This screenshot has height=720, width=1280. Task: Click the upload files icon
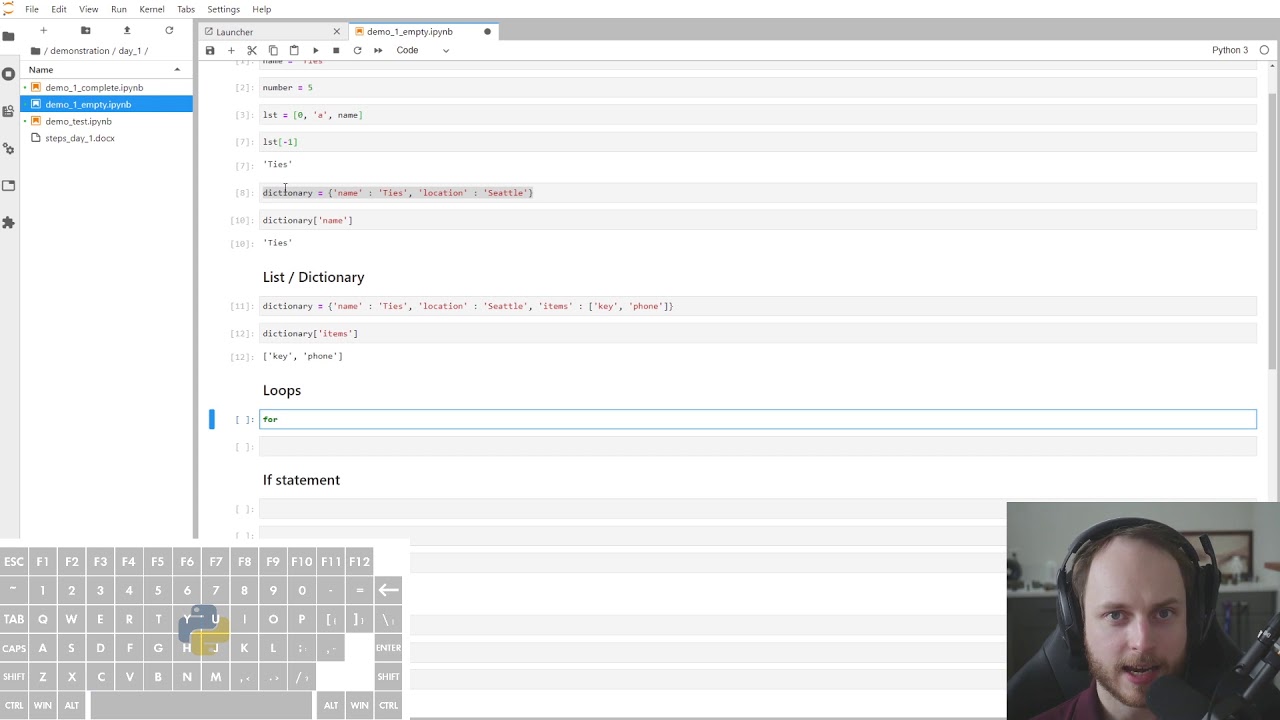pyautogui.click(x=126, y=31)
